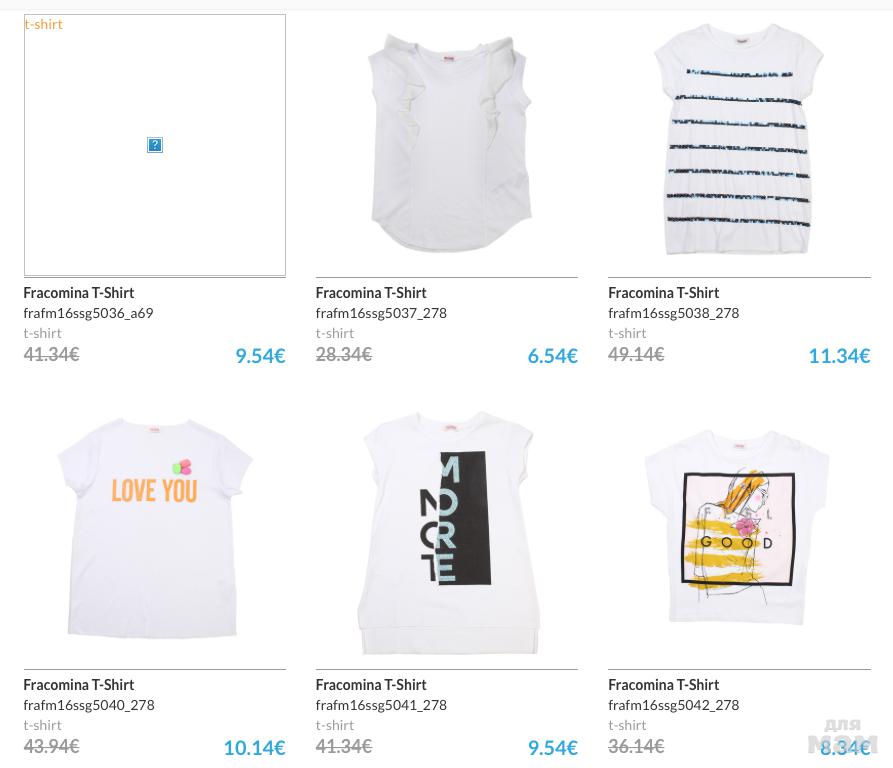Click the broken image question mark icon

pos(155,145)
